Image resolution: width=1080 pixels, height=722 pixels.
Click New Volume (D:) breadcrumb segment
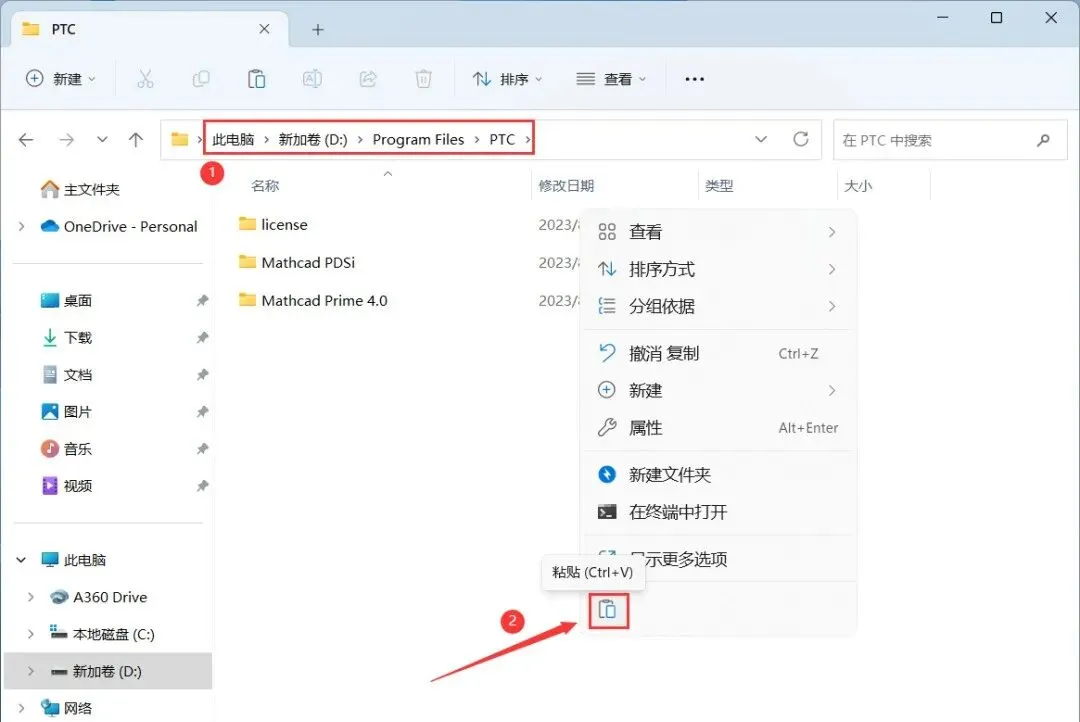313,140
